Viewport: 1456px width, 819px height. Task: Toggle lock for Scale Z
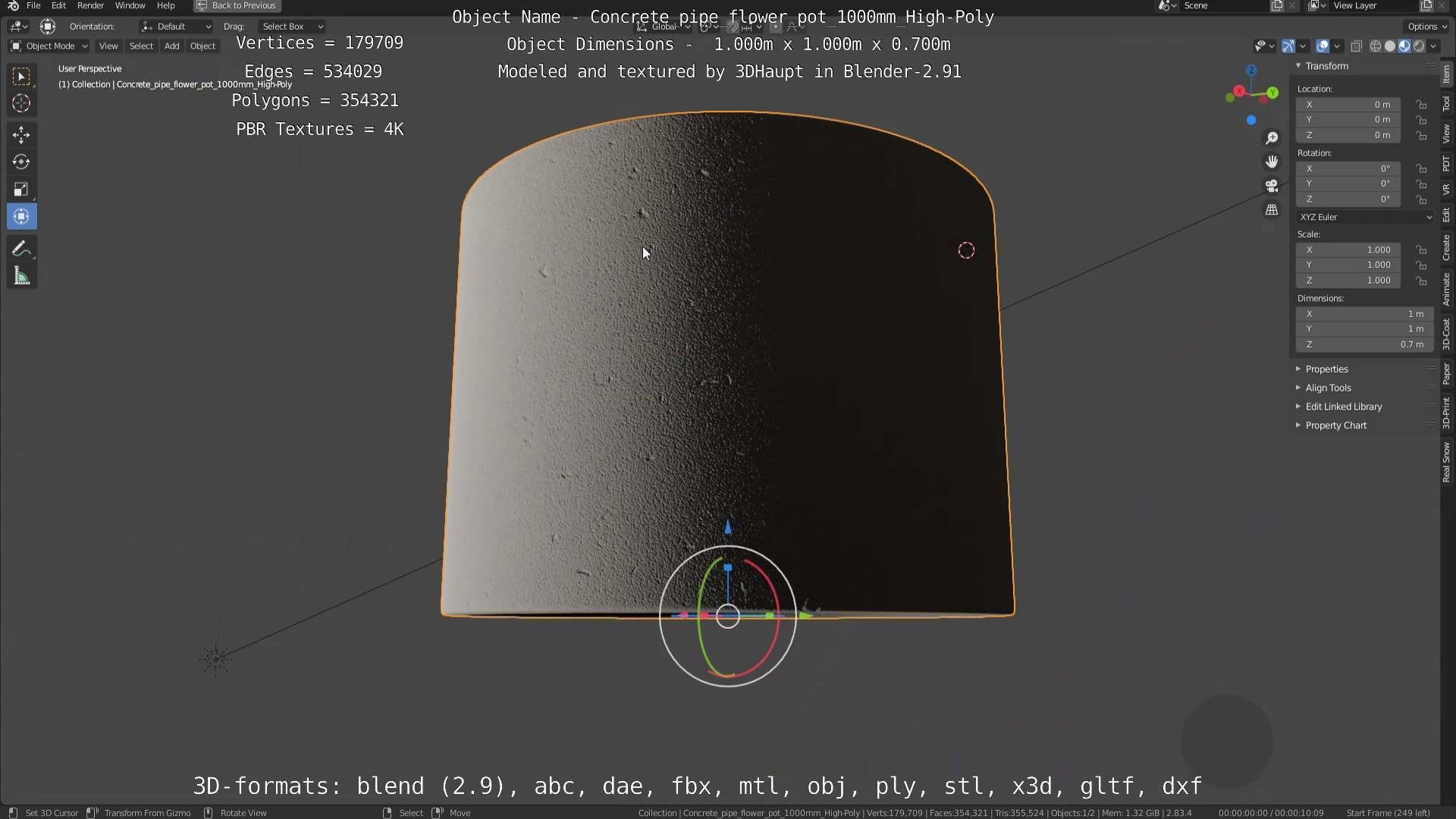pos(1421,281)
